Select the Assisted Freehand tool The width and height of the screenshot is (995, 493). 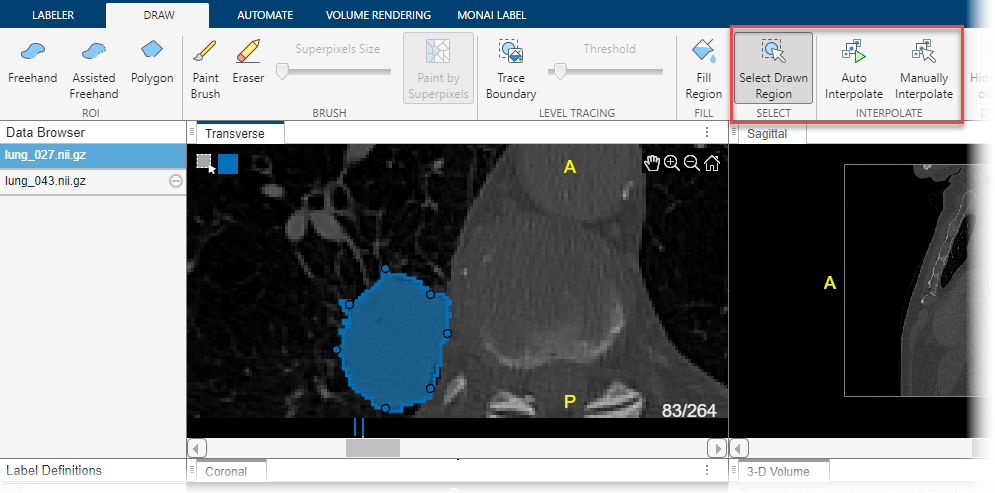[x=94, y=69]
